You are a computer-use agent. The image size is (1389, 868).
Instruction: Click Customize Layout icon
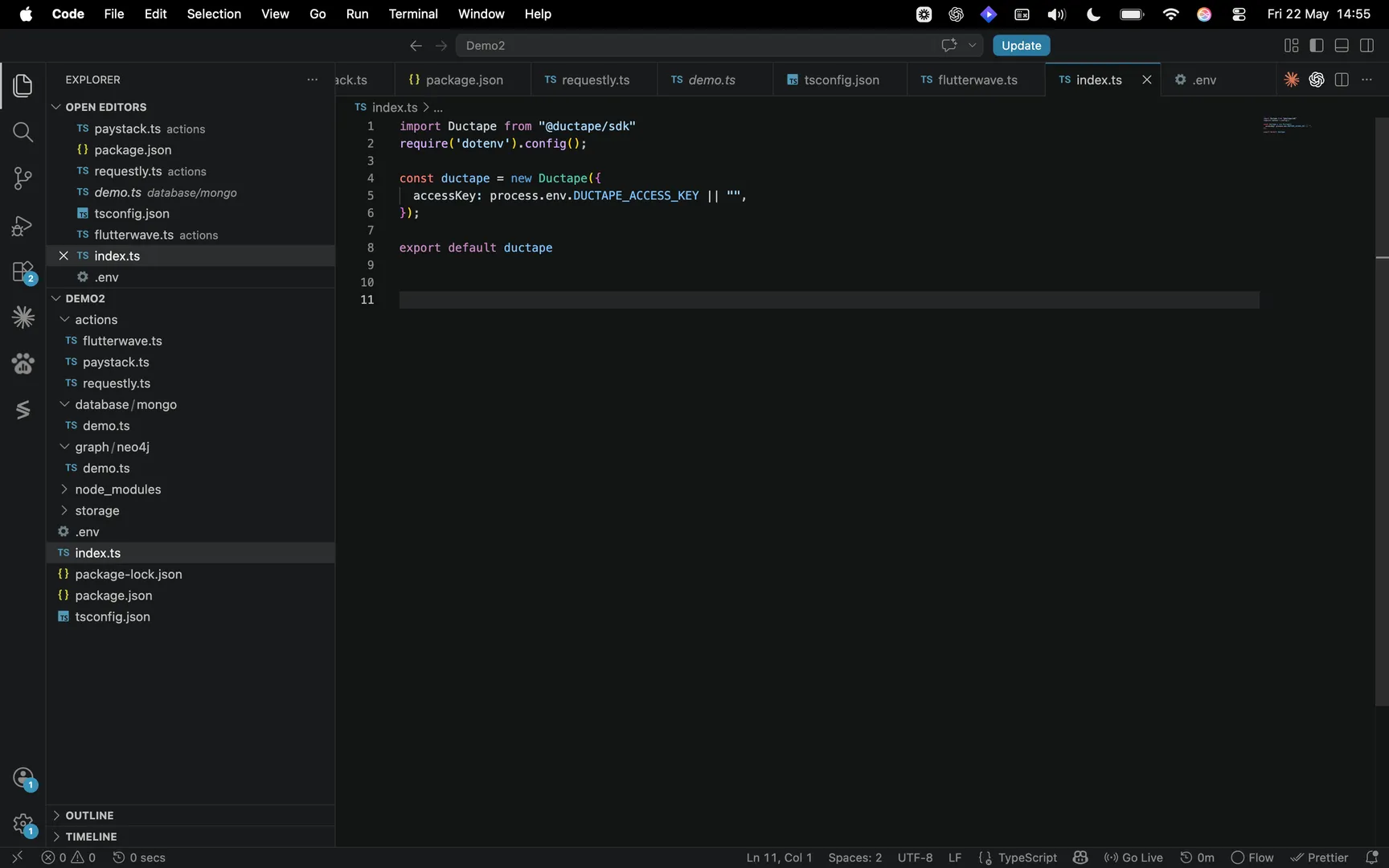point(1291,46)
